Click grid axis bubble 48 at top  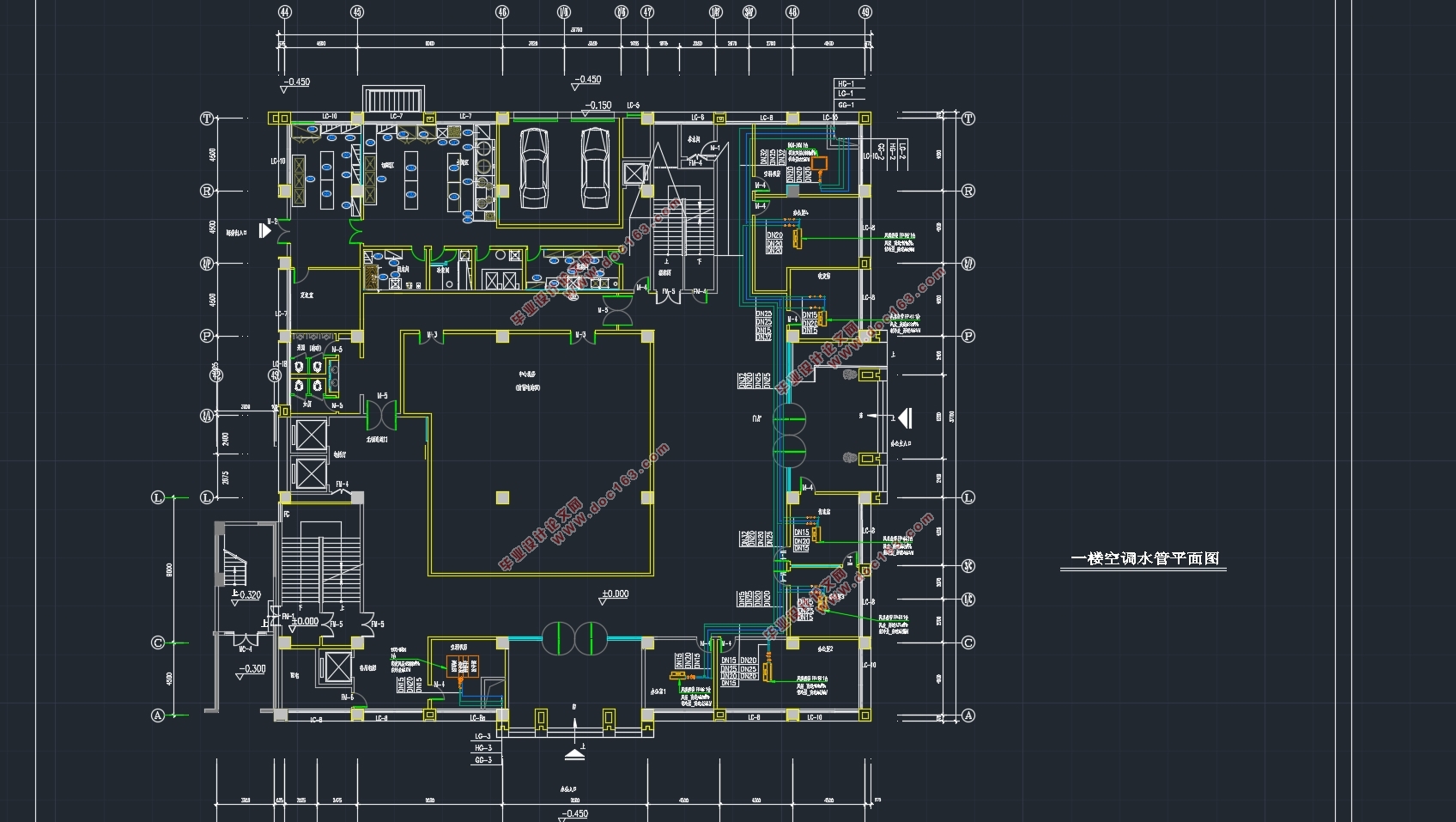click(x=792, y=12)
